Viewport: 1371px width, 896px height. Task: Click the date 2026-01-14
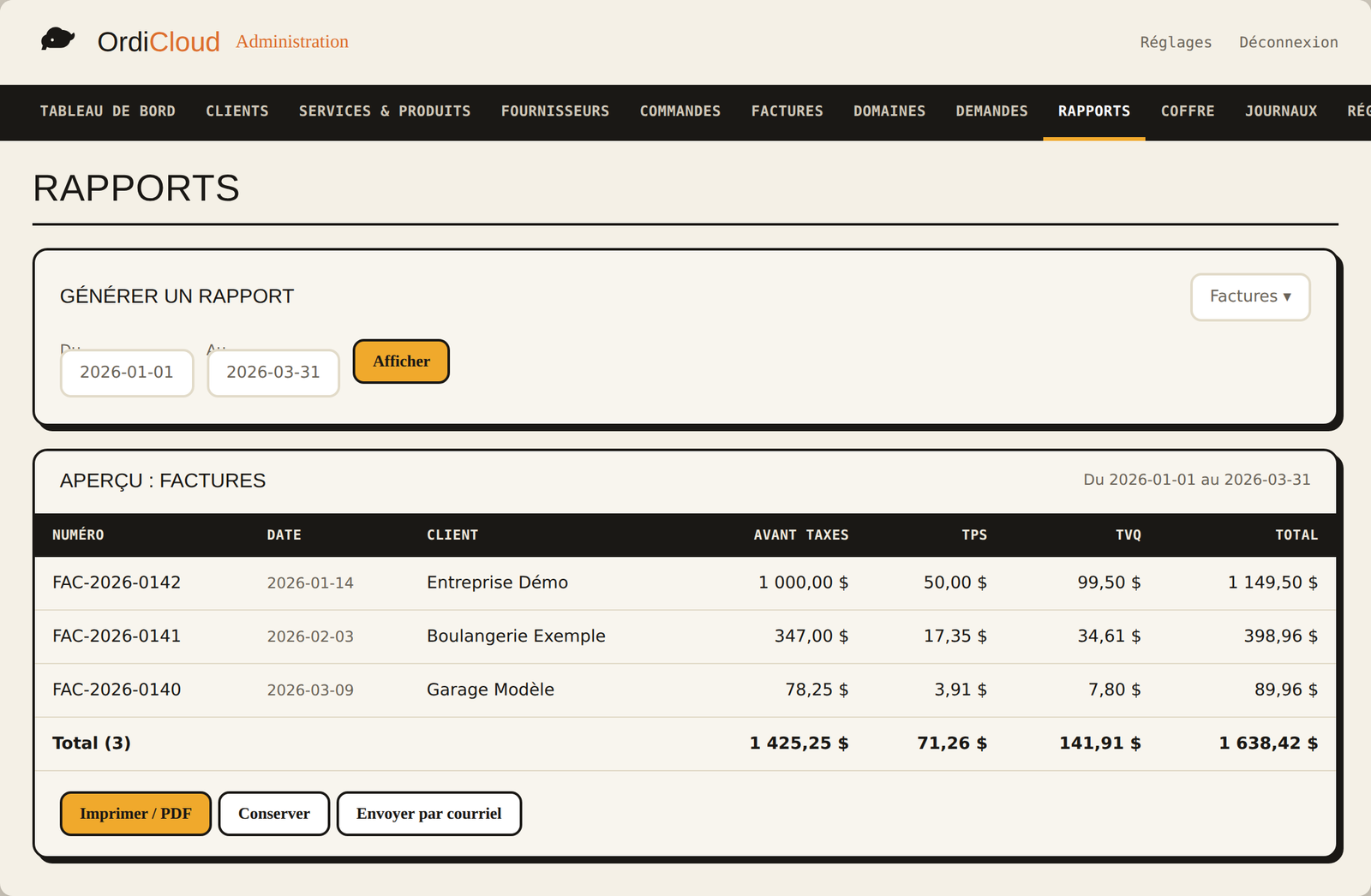tap(310, 583)
